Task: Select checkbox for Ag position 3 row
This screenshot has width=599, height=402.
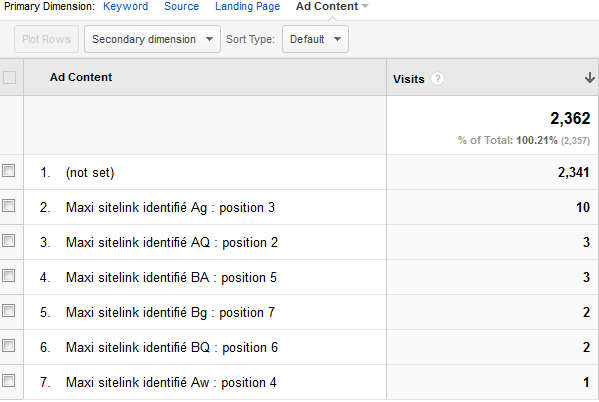Action: pos(8,206)
